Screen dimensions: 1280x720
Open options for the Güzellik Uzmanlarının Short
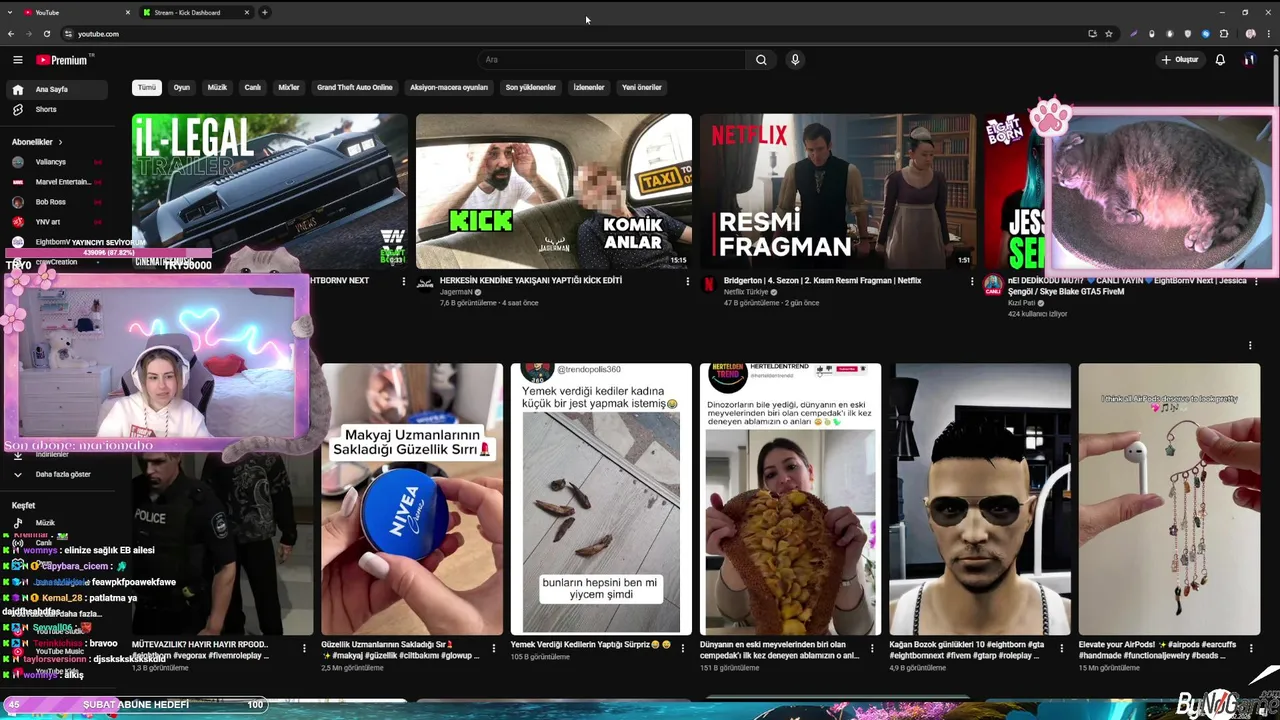(494, 649)
